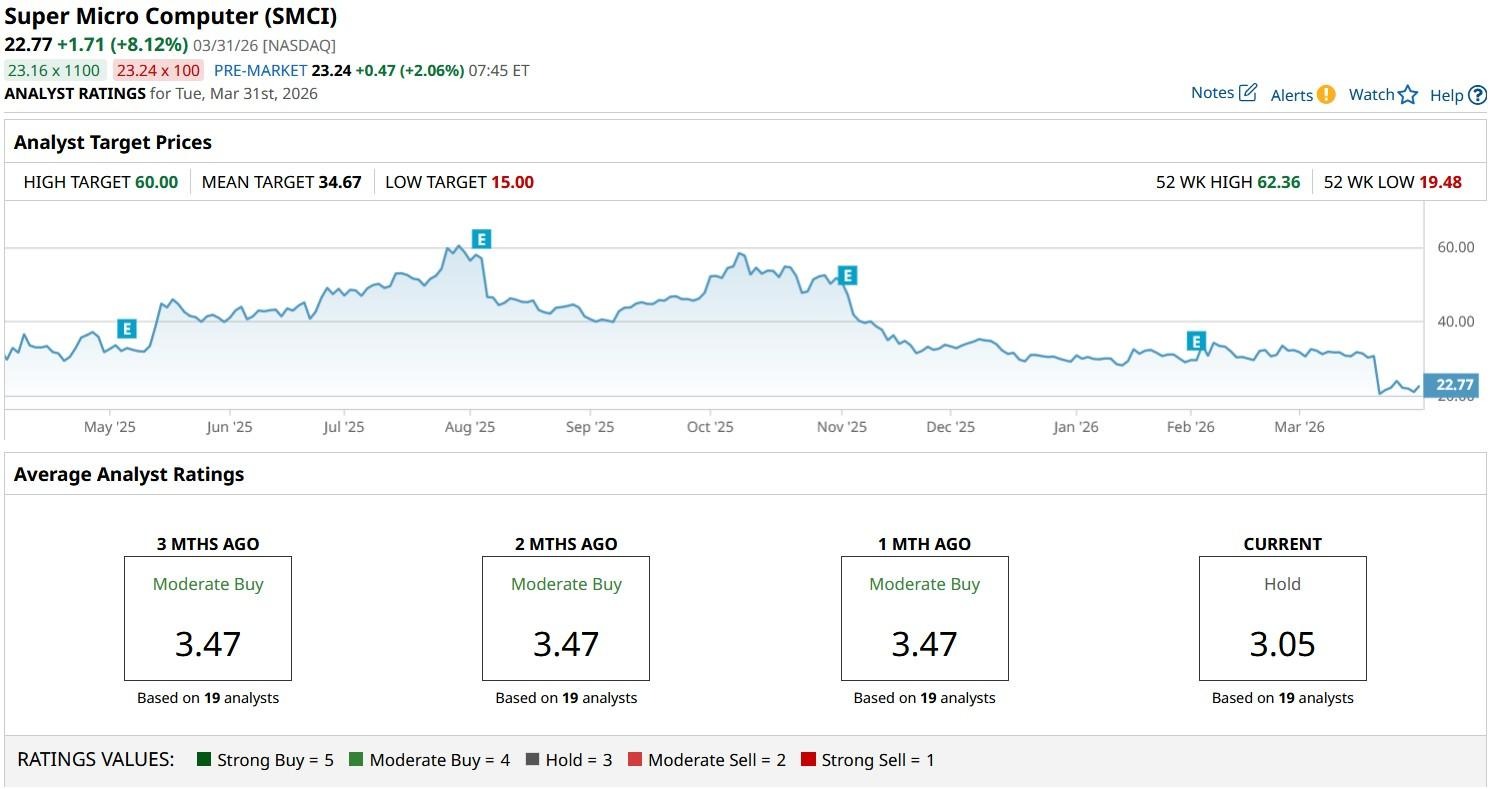Click the earnings marker near Aug '25
This screenshot has width=1494, height=789.
(x=482, y=239)
